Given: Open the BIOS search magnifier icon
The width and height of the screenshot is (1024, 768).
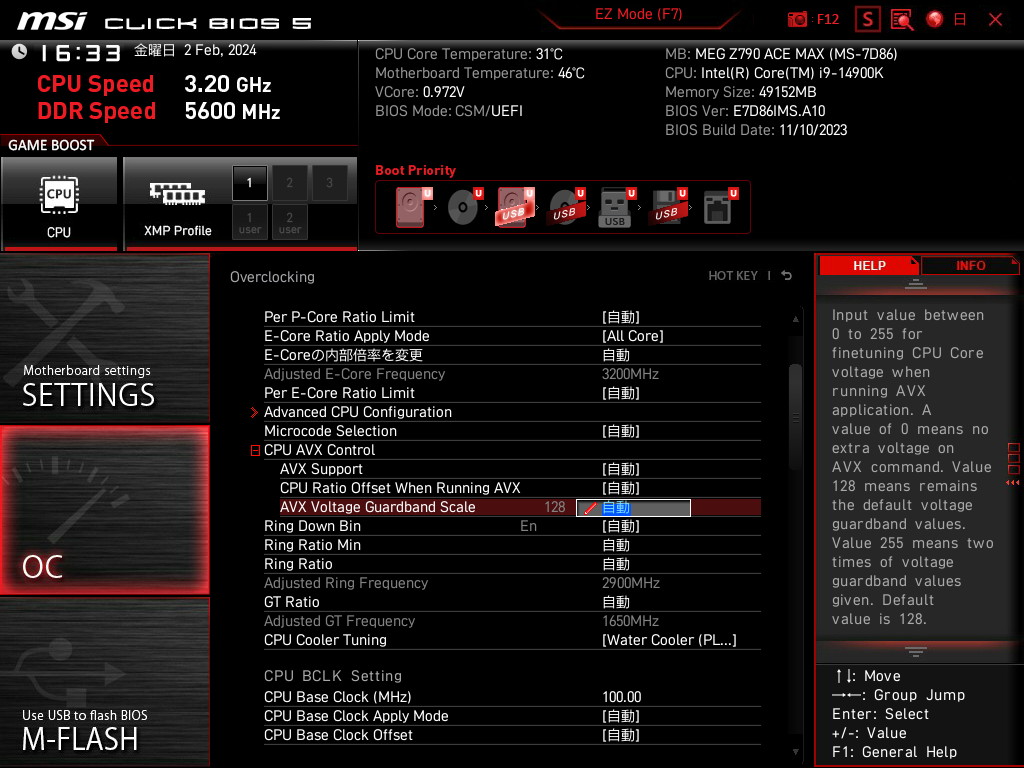Looking at the screenshot, I should pyautogui.click(x=902, y=19).
